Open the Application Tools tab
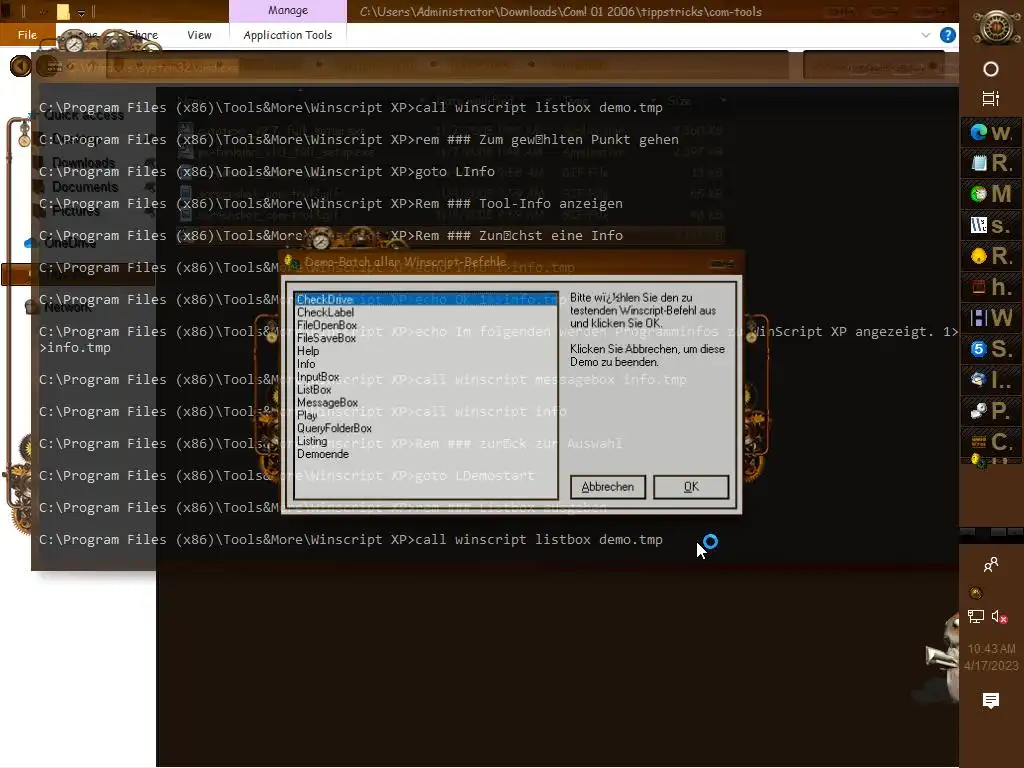 [x=287, y=35]
